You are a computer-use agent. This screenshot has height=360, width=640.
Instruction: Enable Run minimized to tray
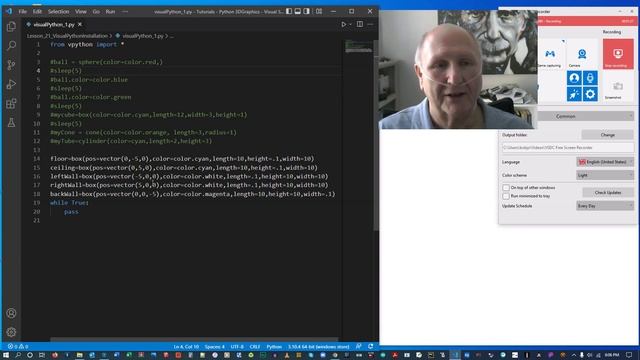(x=506, y=196)
